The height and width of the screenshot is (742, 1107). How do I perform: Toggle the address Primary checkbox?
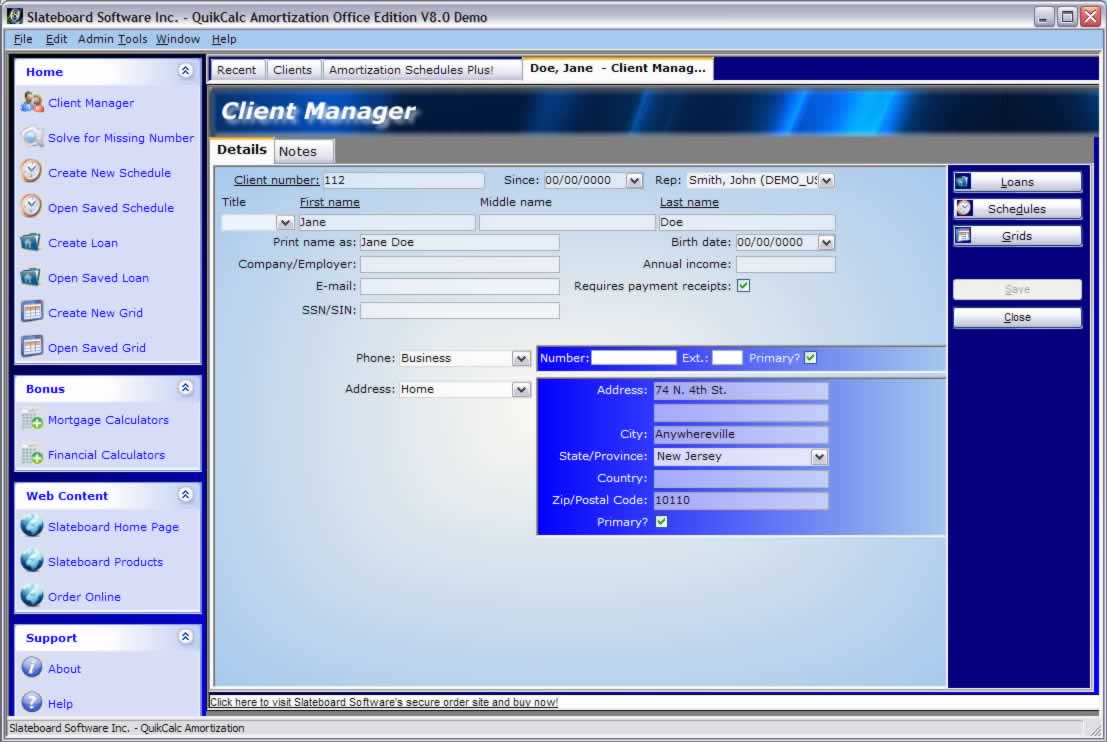click(661, 522)
